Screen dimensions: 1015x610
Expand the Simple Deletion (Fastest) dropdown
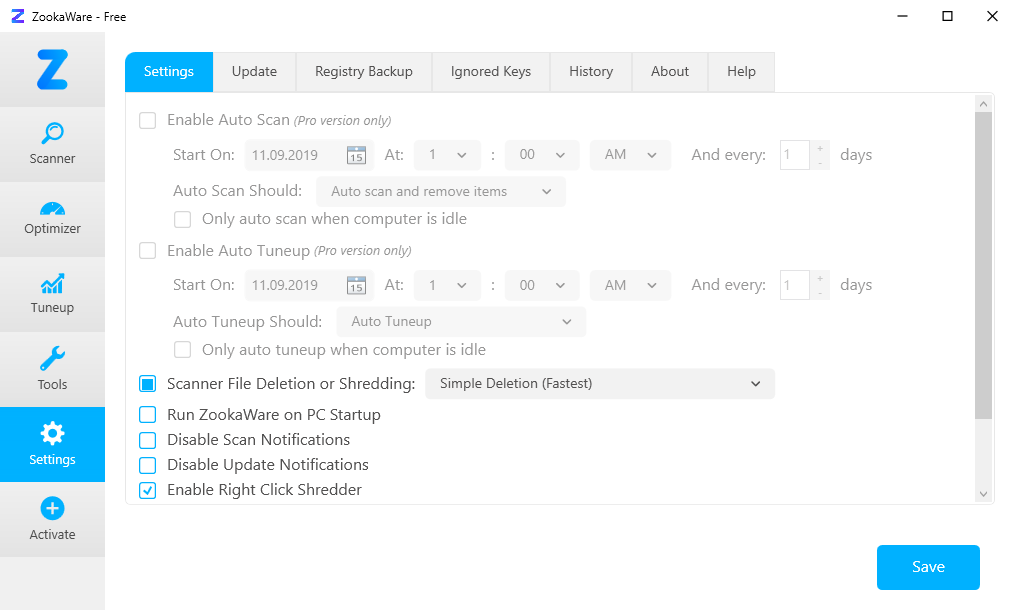(x=600, y=384)
